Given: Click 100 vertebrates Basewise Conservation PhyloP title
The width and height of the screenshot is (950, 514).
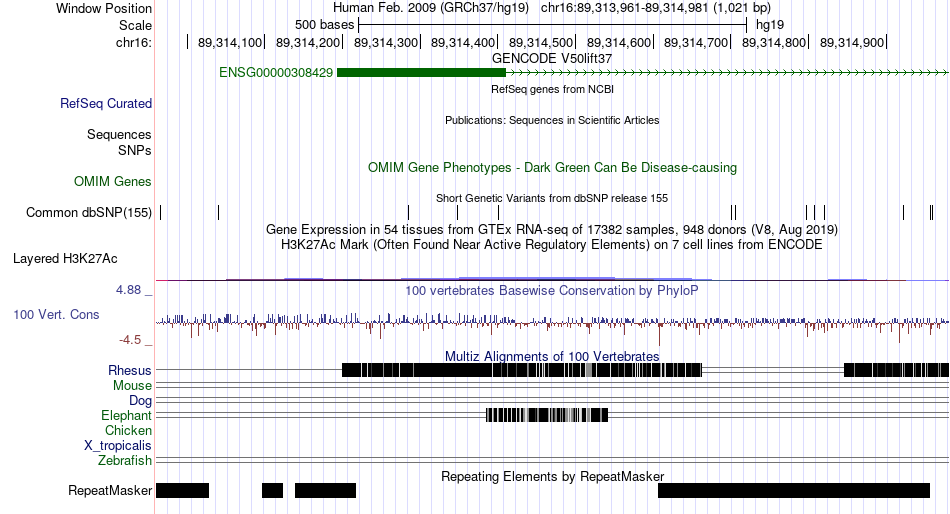Looking at the screenshot, I should click(552, 291).
